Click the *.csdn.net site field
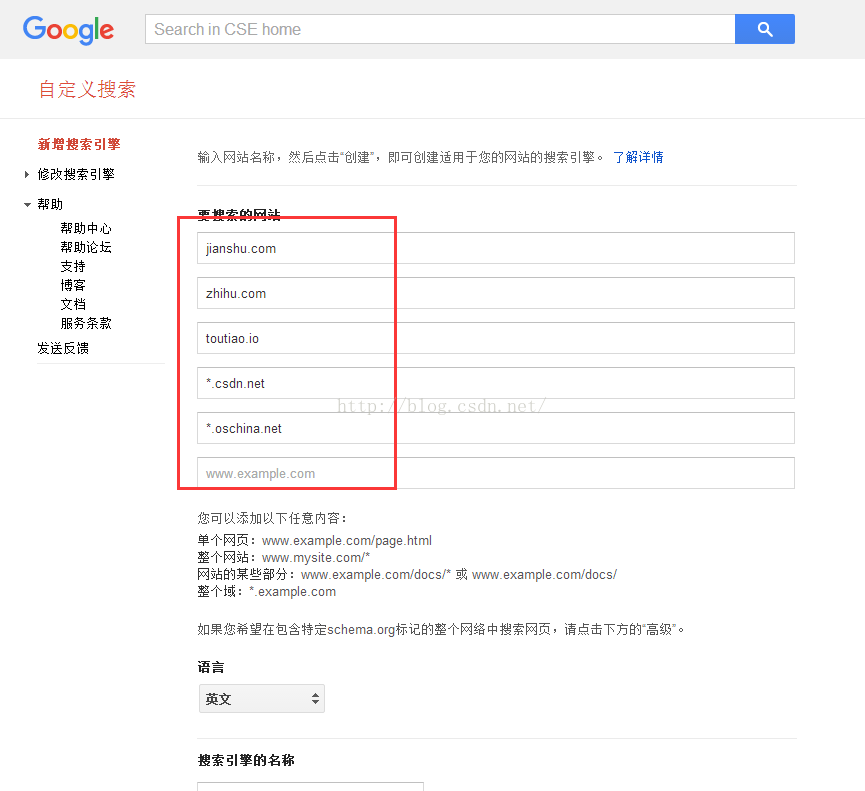This screenshot has width=865, height=791. tap(495, 383)
